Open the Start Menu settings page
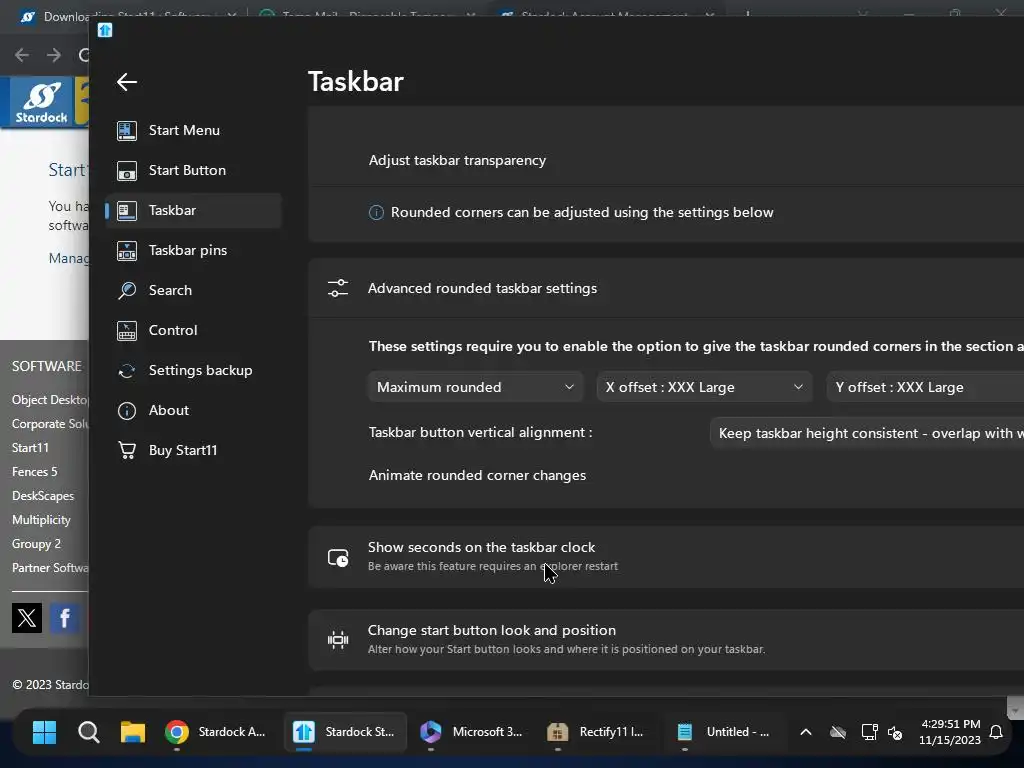This screenshot has height=768, width=1024. [193, 130]
